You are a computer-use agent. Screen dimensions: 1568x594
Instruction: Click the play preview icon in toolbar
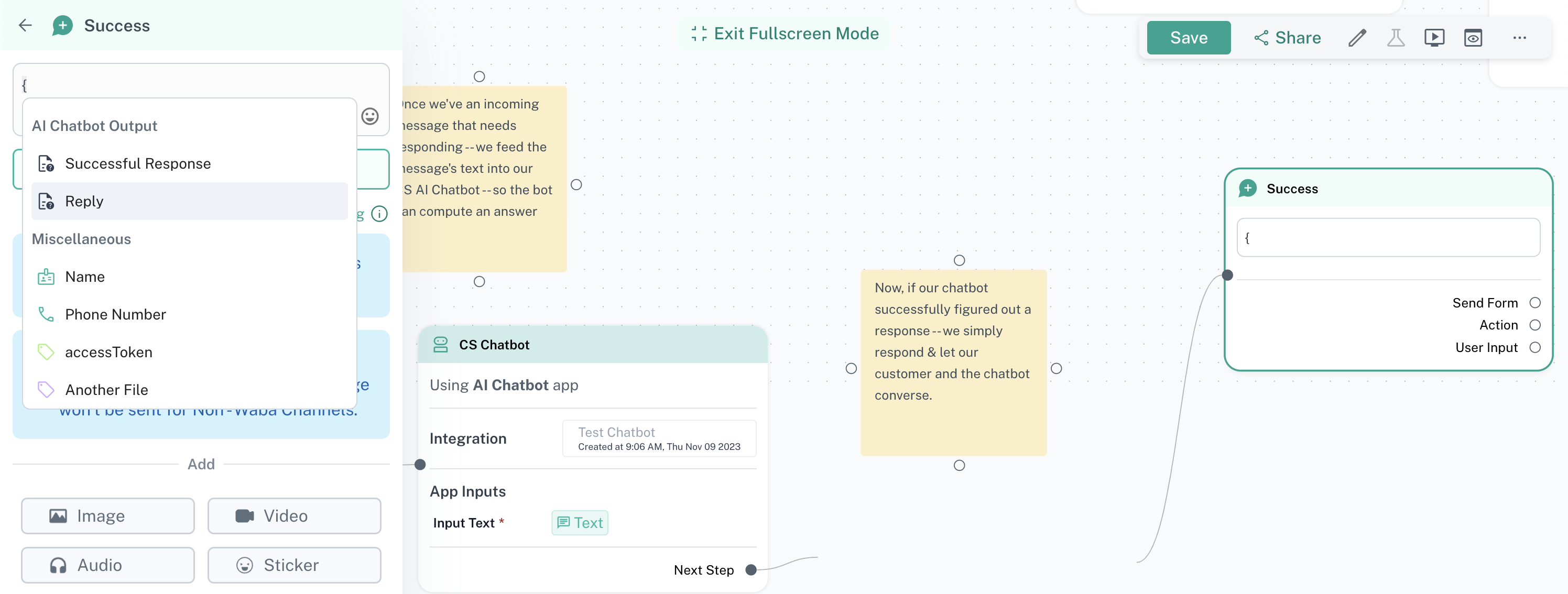[1434, 38]
